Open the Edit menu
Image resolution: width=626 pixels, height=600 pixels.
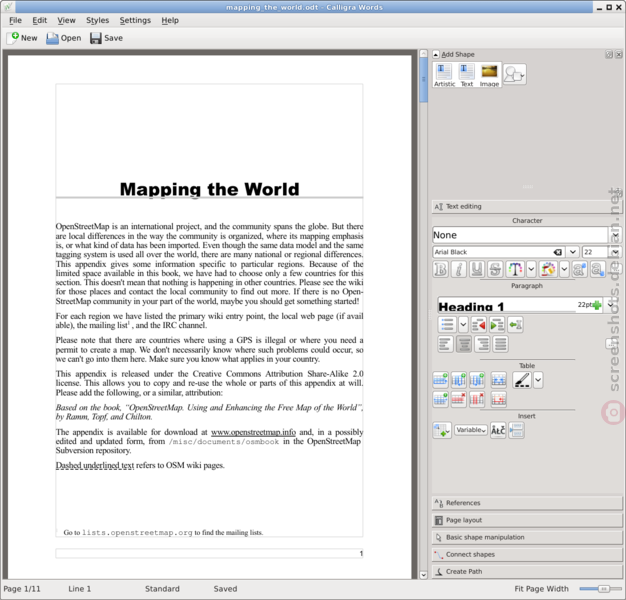(x=40, y=20)
